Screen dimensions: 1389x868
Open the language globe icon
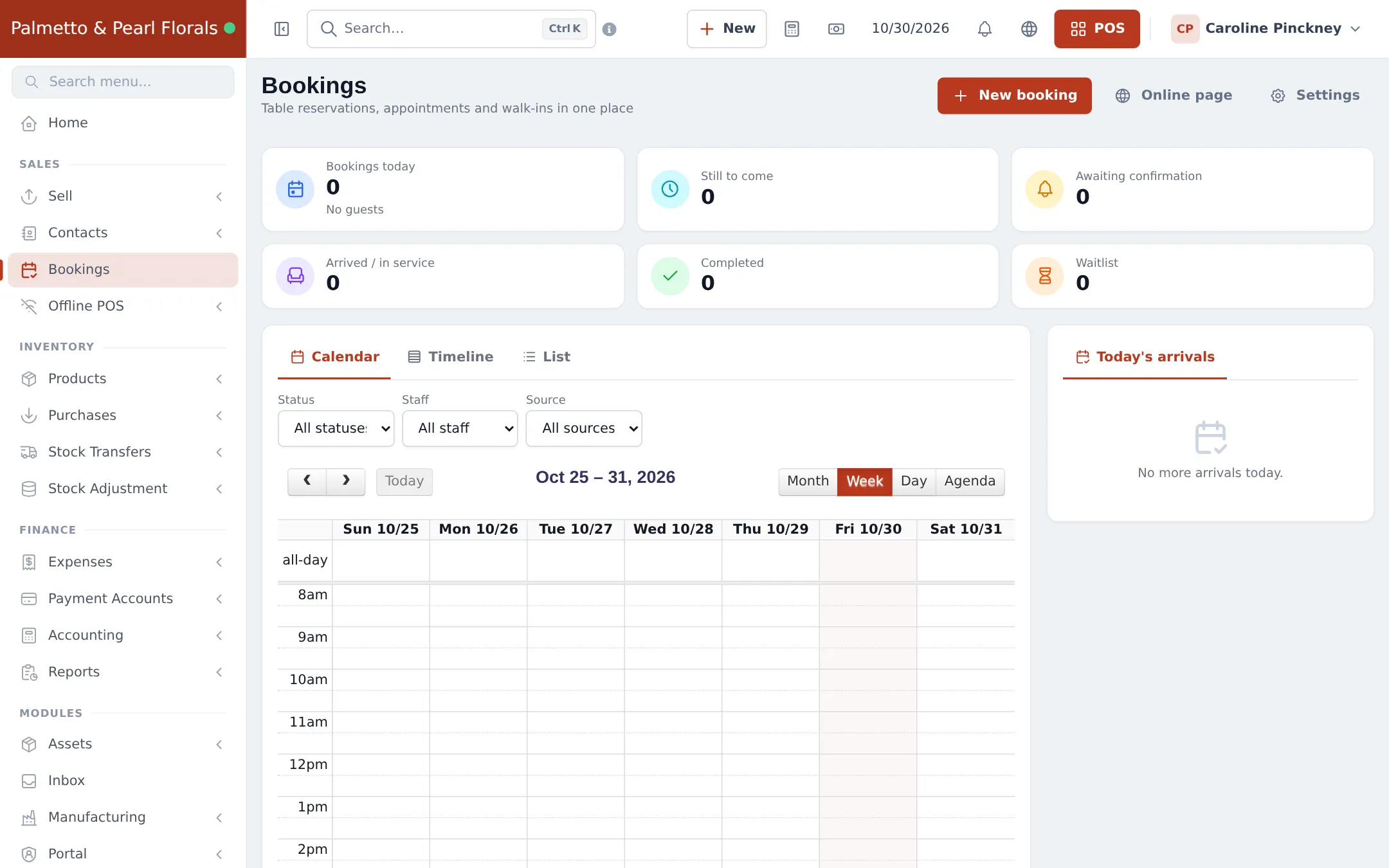pos(1029,29)
